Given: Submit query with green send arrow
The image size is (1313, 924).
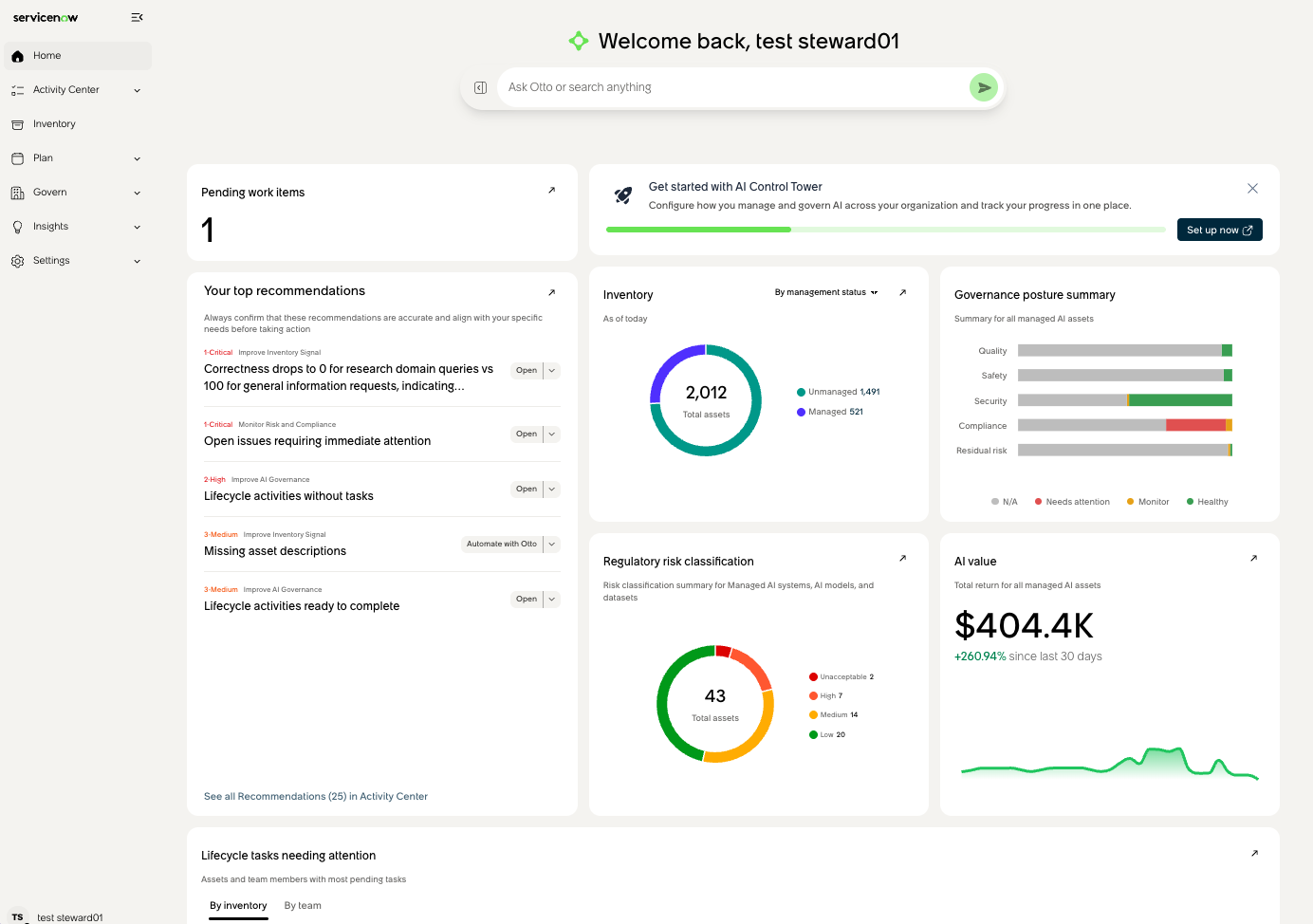Looking at the screenshot, I should [984, 87].
